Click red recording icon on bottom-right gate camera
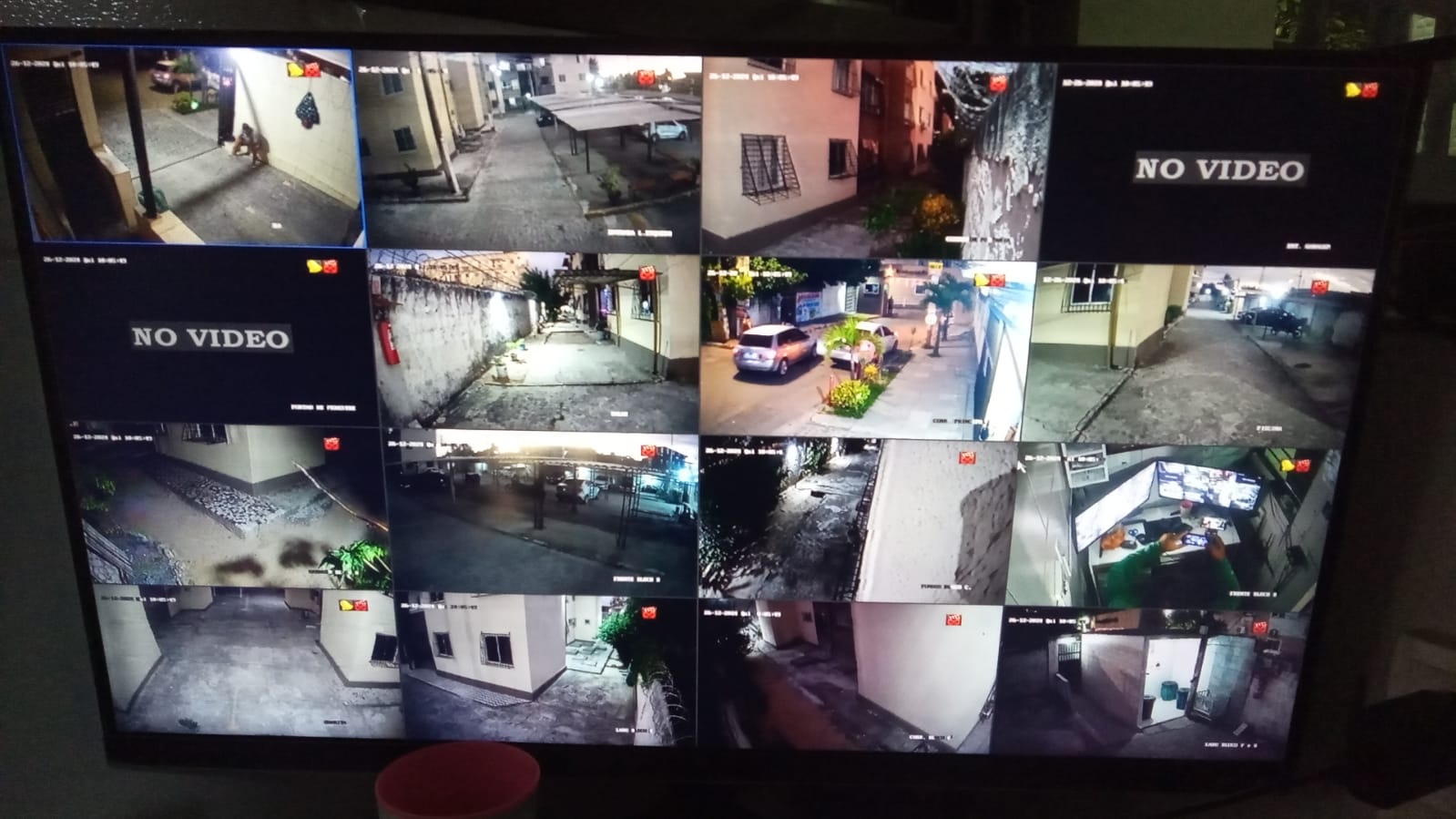The width and height of the screenshot is (1456, 819). pos(1259,627)
